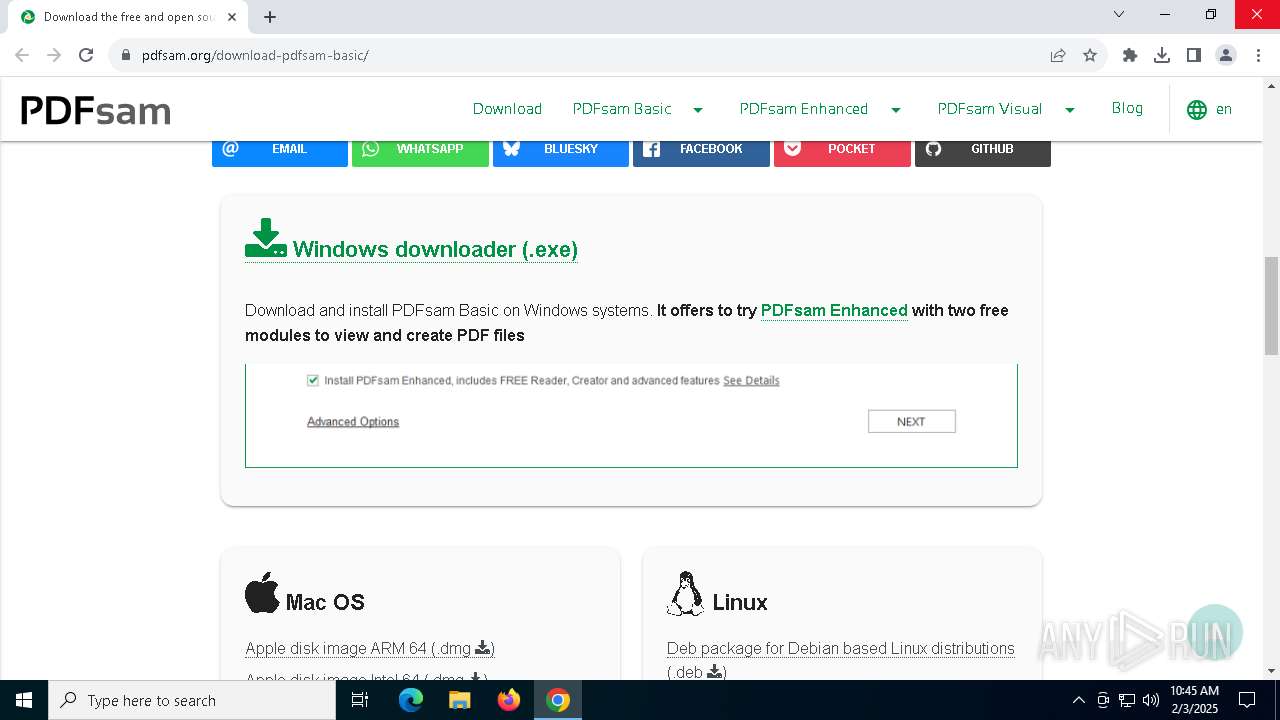Open the Chrome extensions puzzle icon
This screenshot has width=1280, height=720.
[x=1130, y=55]
